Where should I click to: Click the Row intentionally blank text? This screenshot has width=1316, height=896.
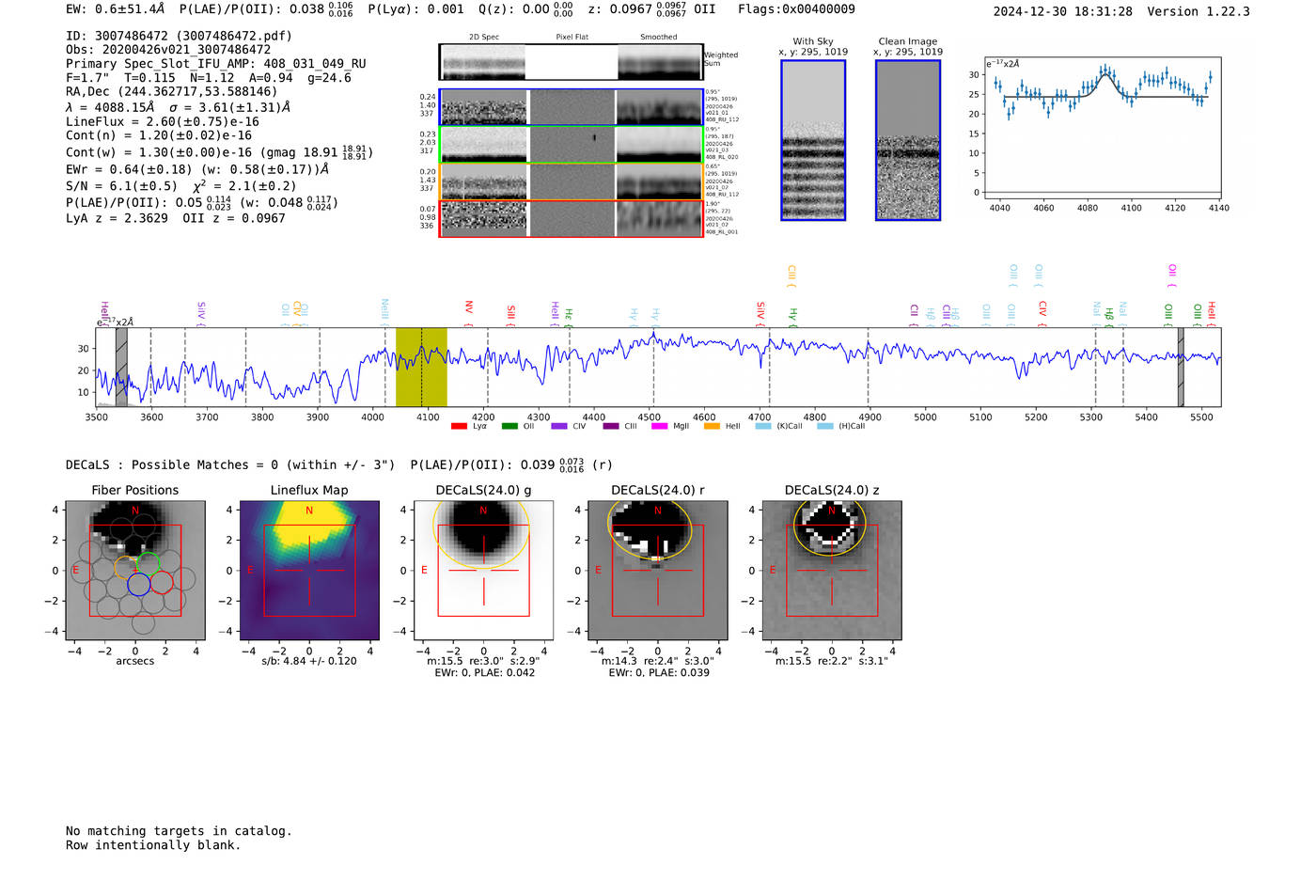click(153, 845)
